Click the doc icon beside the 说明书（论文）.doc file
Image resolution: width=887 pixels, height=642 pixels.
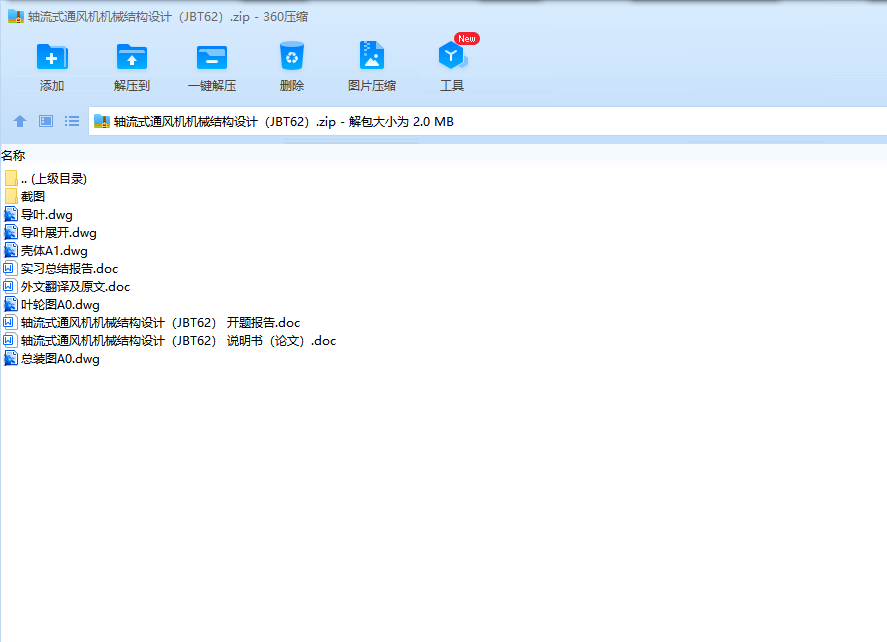click(10, 341)
